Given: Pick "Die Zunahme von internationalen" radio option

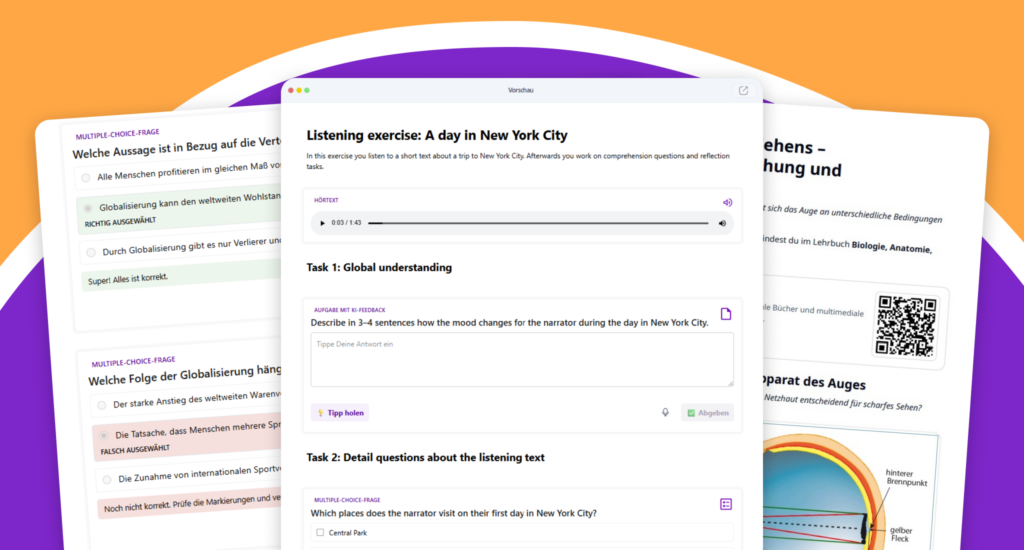Looking at the screenshot, I should [105, 479].
